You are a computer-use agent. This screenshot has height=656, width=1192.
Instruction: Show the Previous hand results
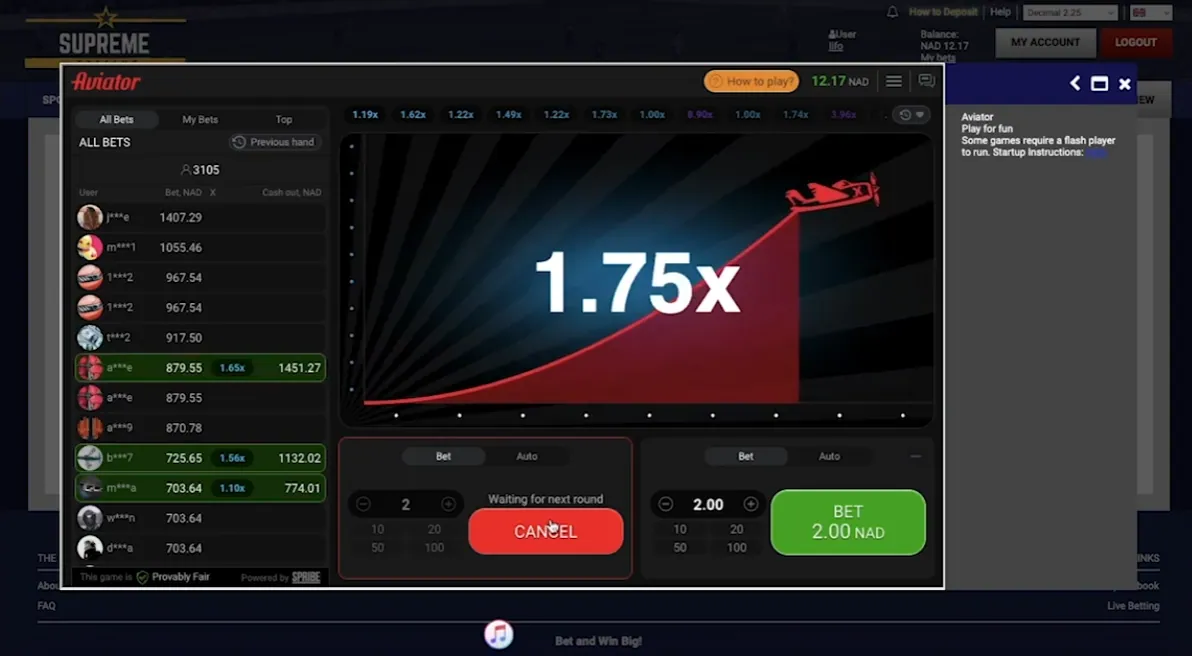275,142
